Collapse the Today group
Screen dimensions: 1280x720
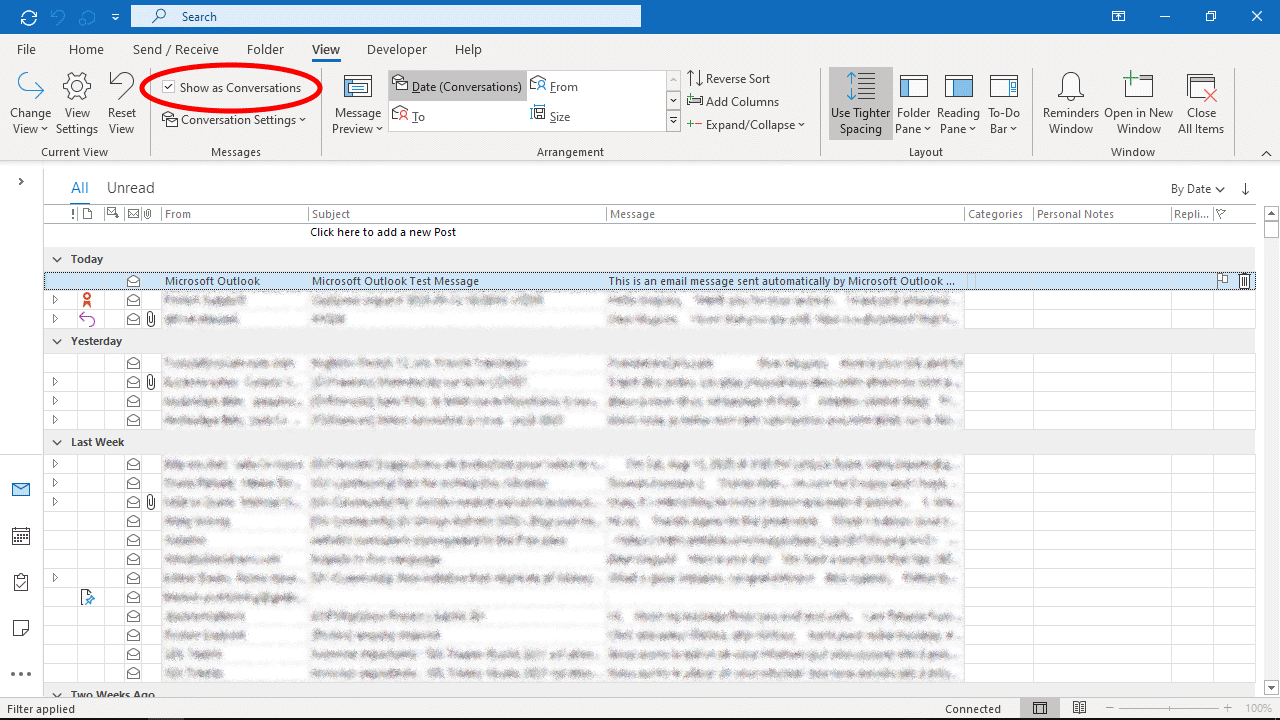[x=57, y=259]
